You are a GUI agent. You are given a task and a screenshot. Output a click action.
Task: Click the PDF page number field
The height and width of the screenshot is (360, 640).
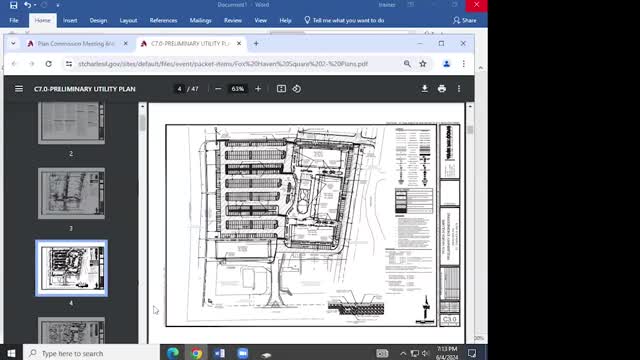pos(179,89)
